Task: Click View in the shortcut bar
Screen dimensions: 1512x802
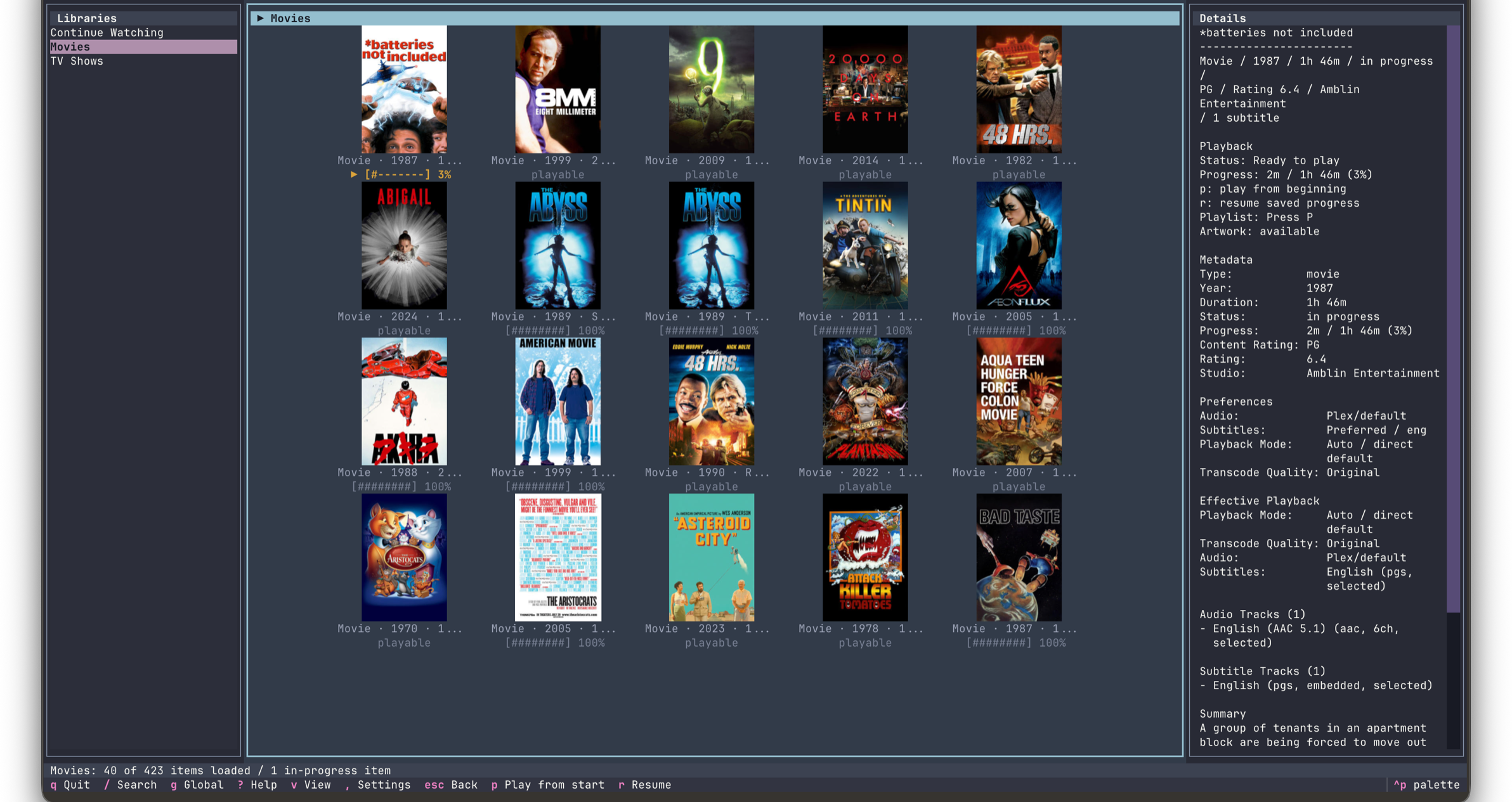Action: pyautogui.click(x=311, y=785)
